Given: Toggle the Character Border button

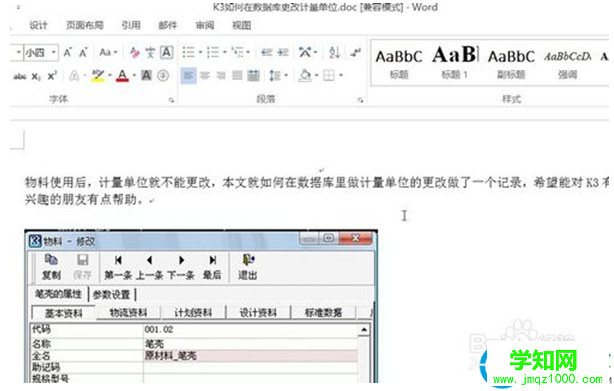Looking at the screenshot, I should pyautogui.click(x=167, y=52).
